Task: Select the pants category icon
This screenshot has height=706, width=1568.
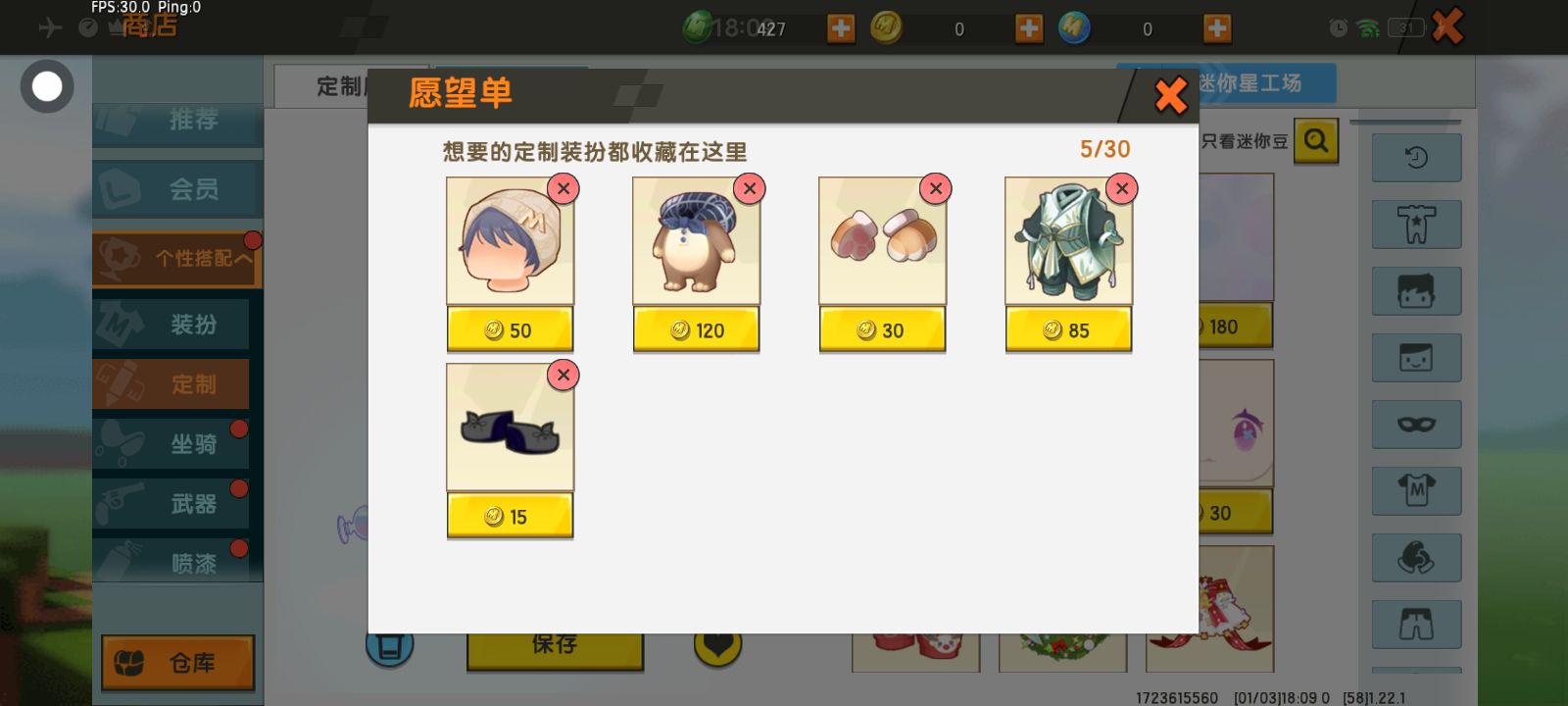Action: click(1416, 625)
